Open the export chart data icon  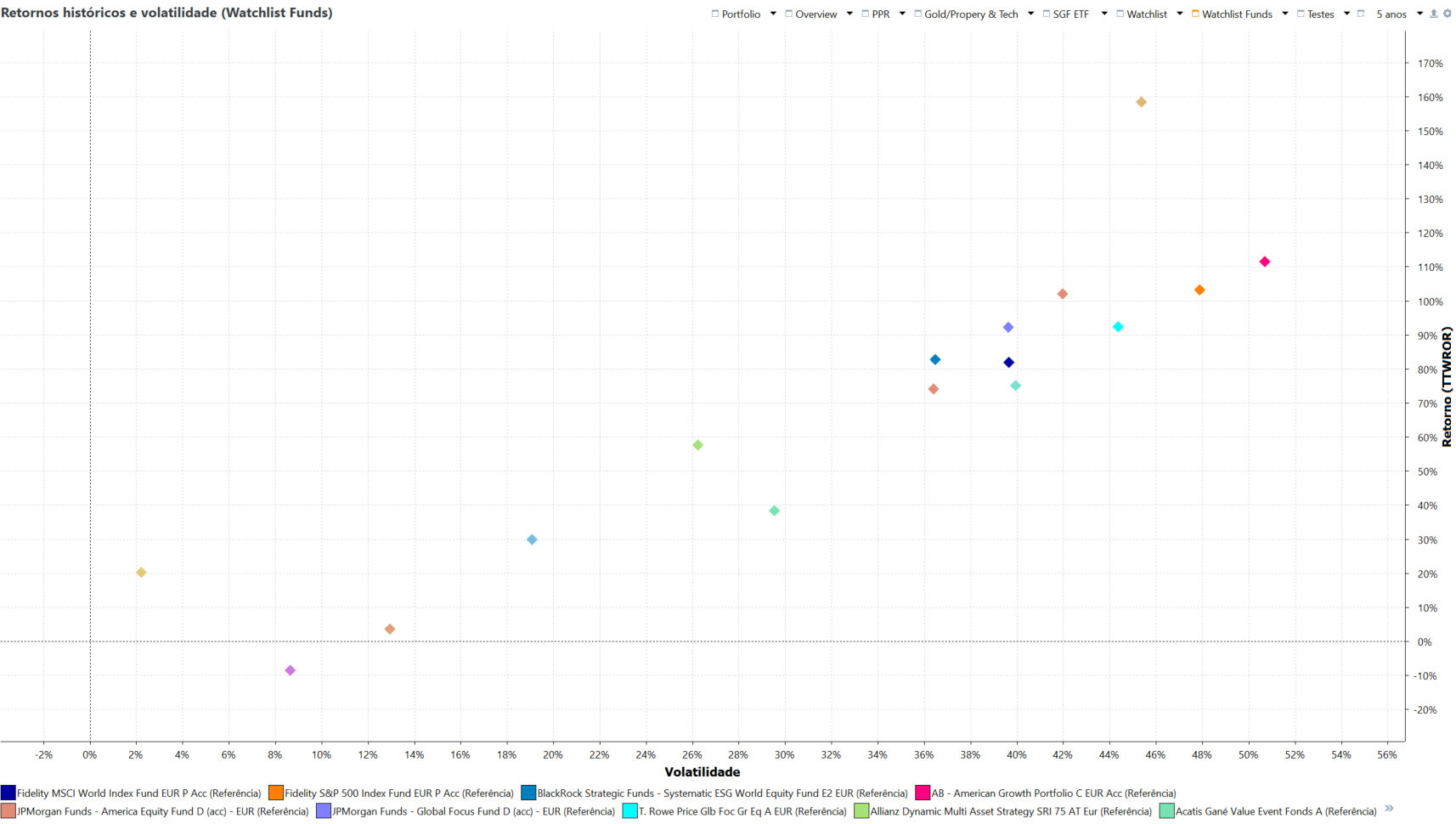click(x=1434, y=14)
